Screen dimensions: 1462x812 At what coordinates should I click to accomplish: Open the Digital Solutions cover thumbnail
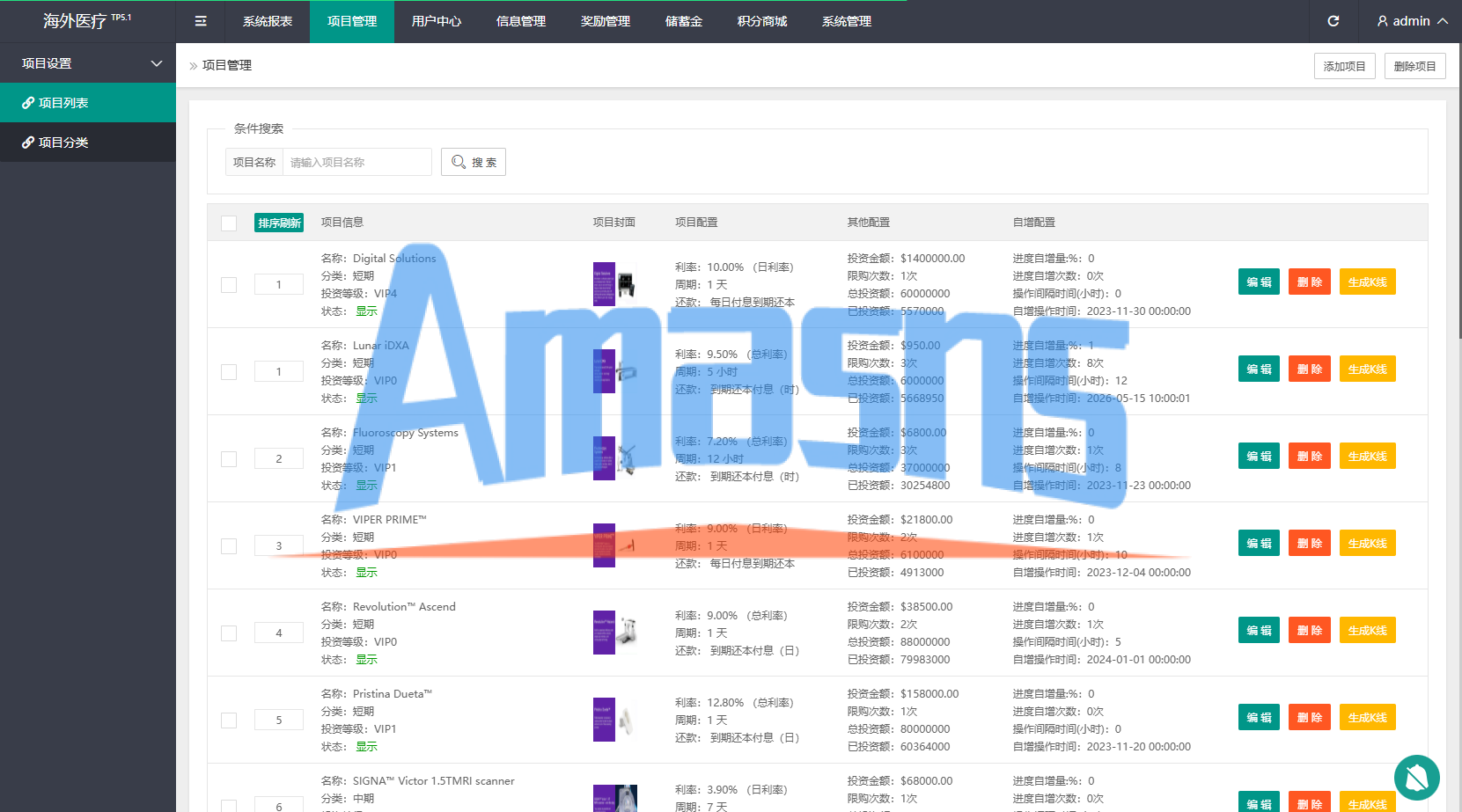pyautogui.click(x=615, y=284)
